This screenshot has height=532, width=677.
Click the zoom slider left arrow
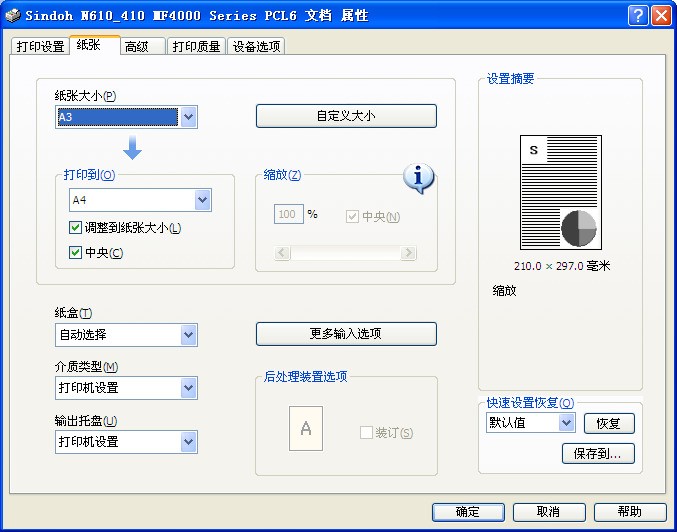pyautogui.click(x=282, y=253)
